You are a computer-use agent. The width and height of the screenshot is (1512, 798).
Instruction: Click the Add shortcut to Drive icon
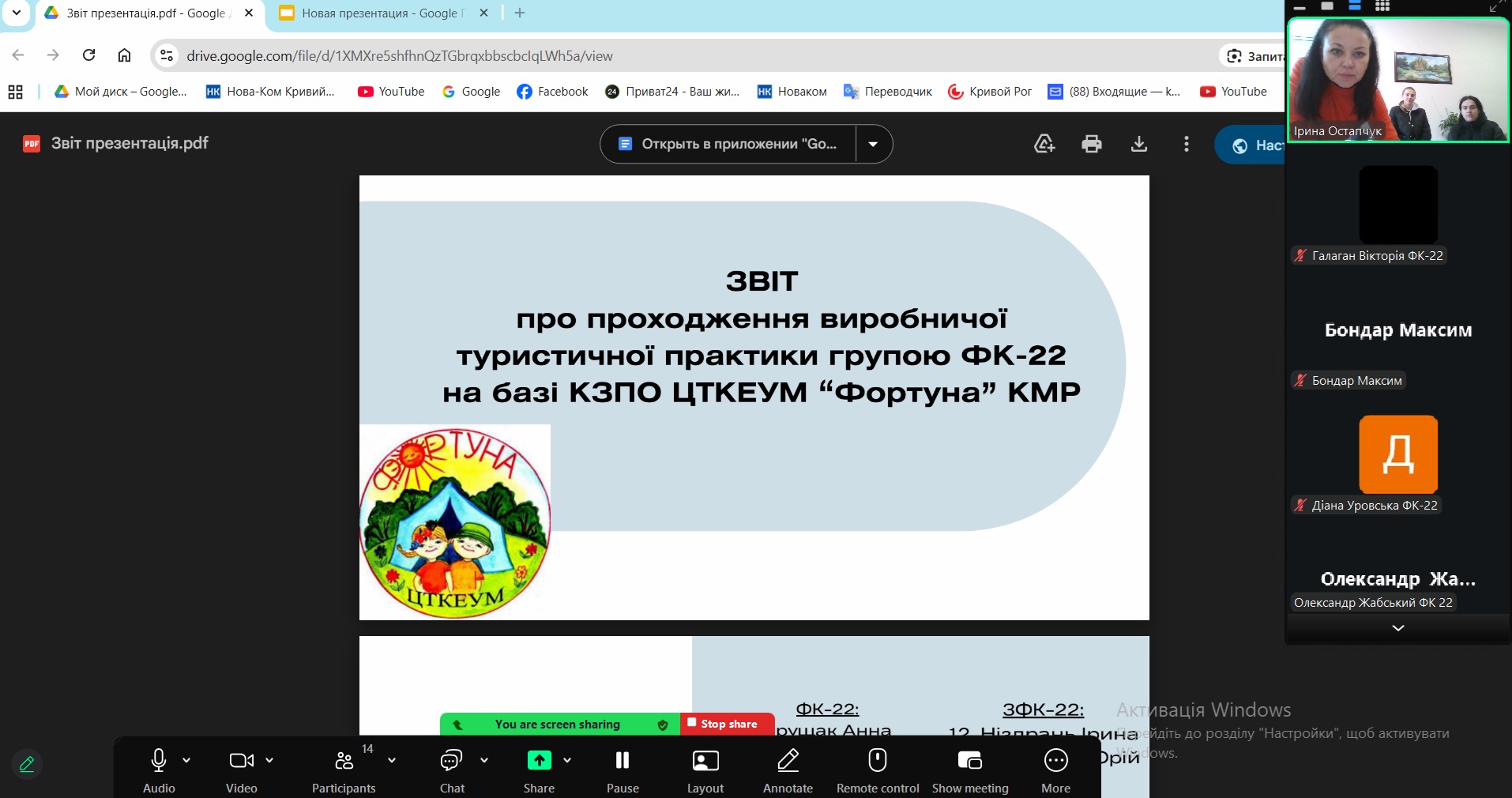(x=1044, y=144)
